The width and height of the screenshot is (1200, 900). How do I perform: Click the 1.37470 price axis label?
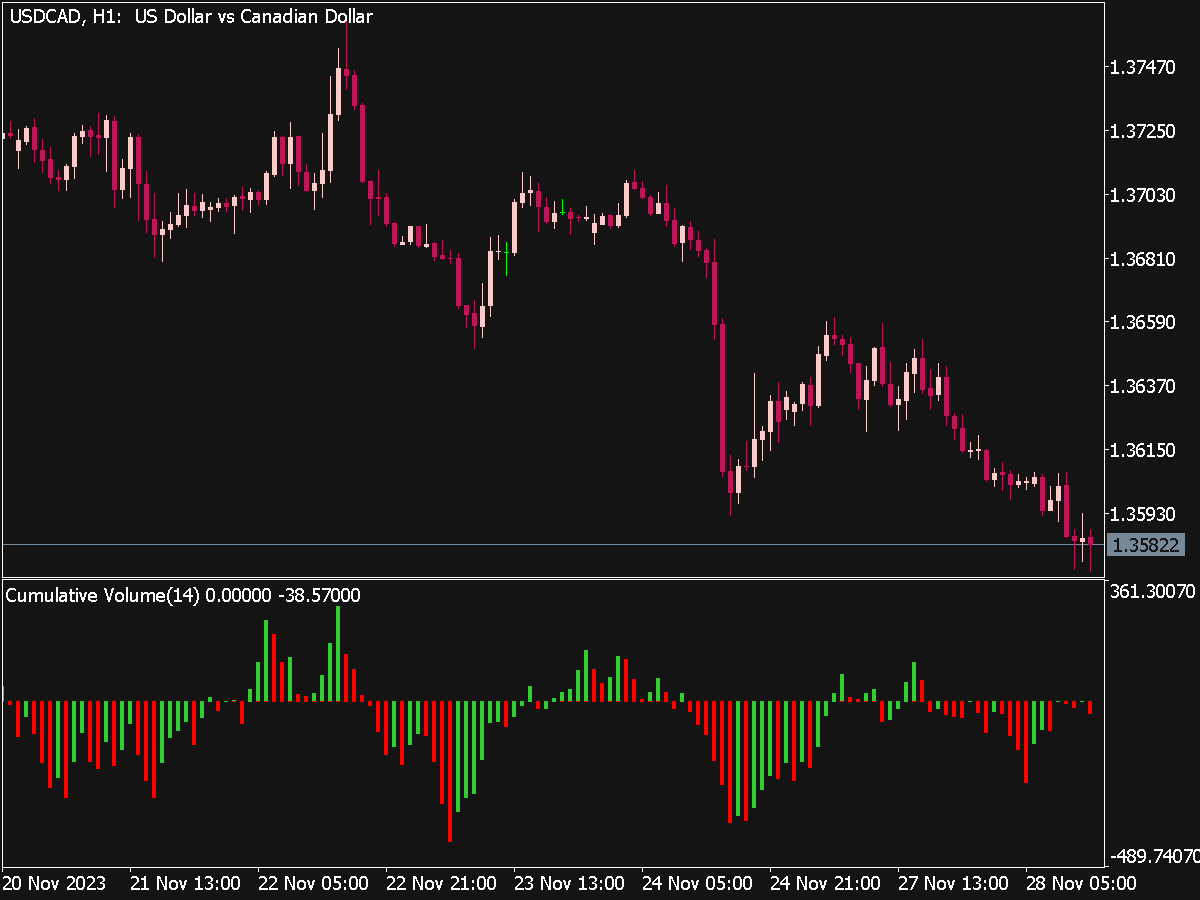click(x=1144, y=68)
